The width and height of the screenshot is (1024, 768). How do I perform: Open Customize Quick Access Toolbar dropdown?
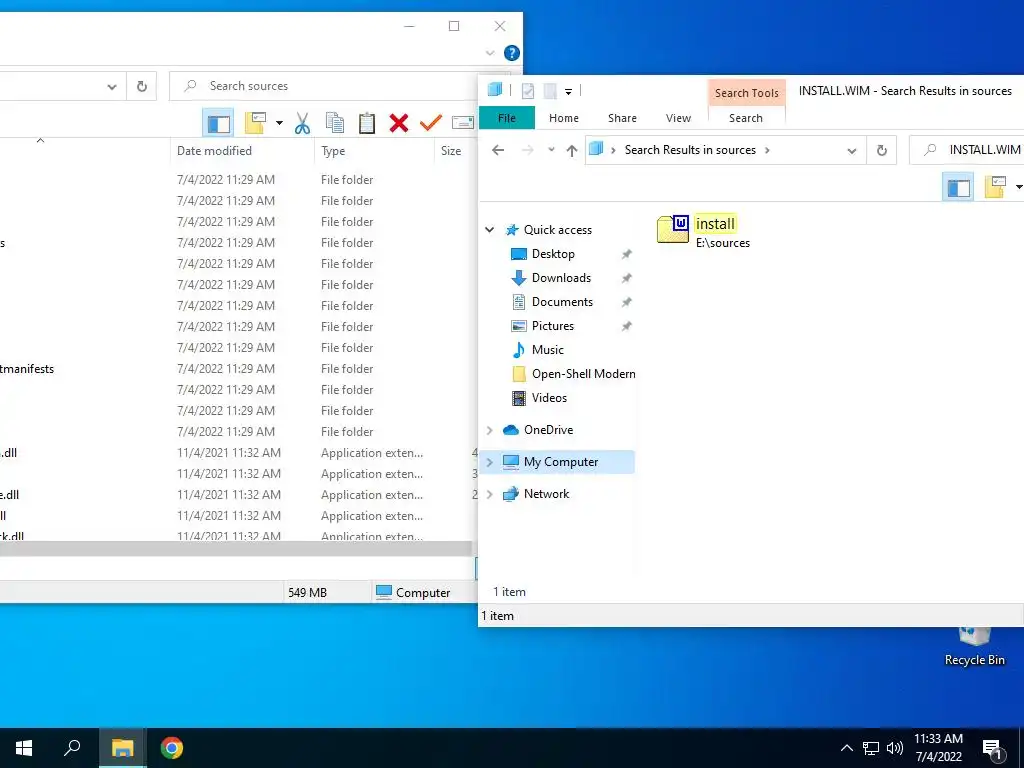click(568, 91)
